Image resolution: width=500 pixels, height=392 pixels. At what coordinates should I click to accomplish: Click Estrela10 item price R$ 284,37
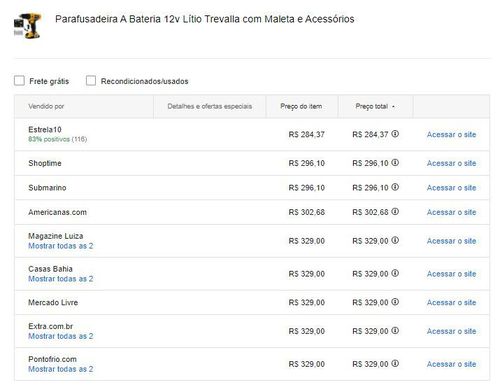[307, 134]
